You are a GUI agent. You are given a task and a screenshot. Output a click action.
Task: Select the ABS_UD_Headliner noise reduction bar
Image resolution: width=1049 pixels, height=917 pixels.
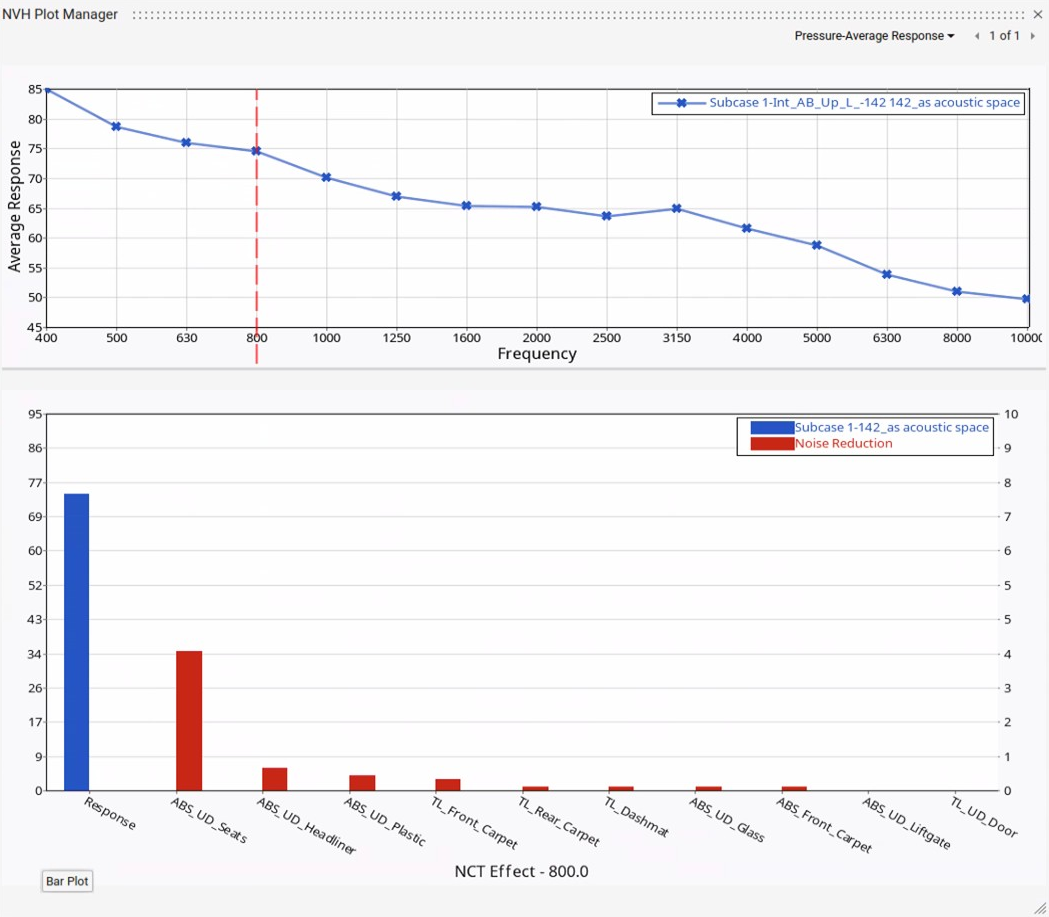tap(275, 779)
